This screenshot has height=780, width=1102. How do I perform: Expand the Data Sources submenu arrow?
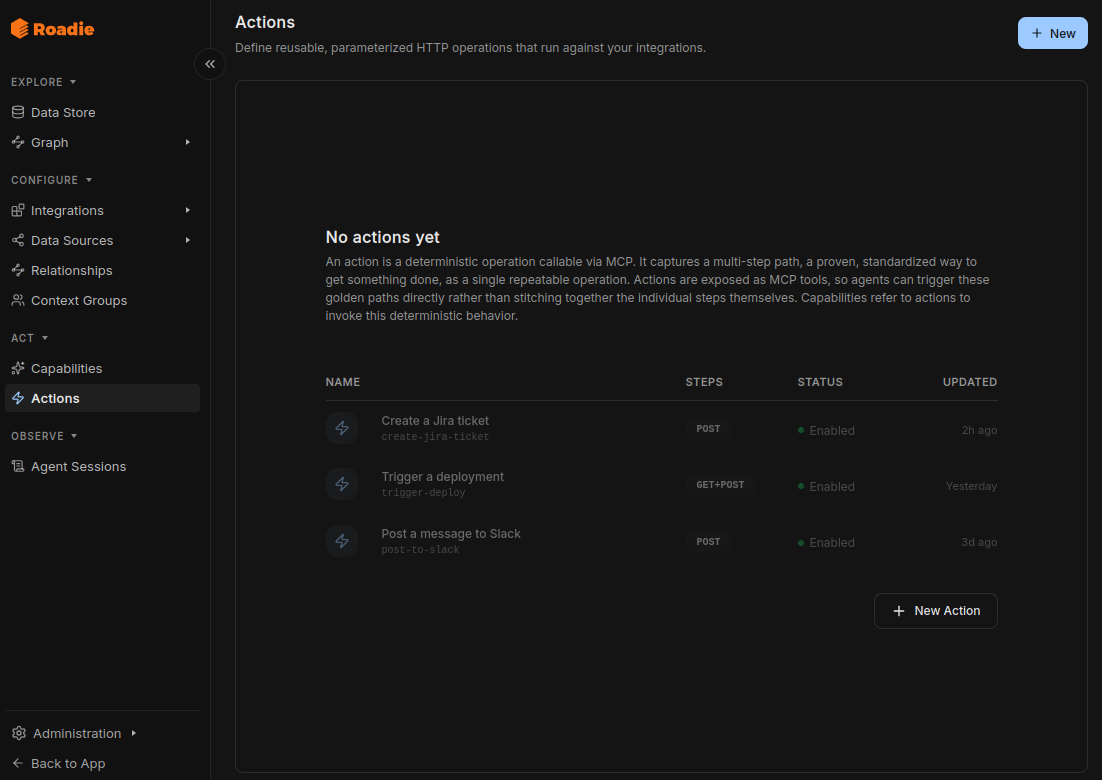tap(188, 240)
